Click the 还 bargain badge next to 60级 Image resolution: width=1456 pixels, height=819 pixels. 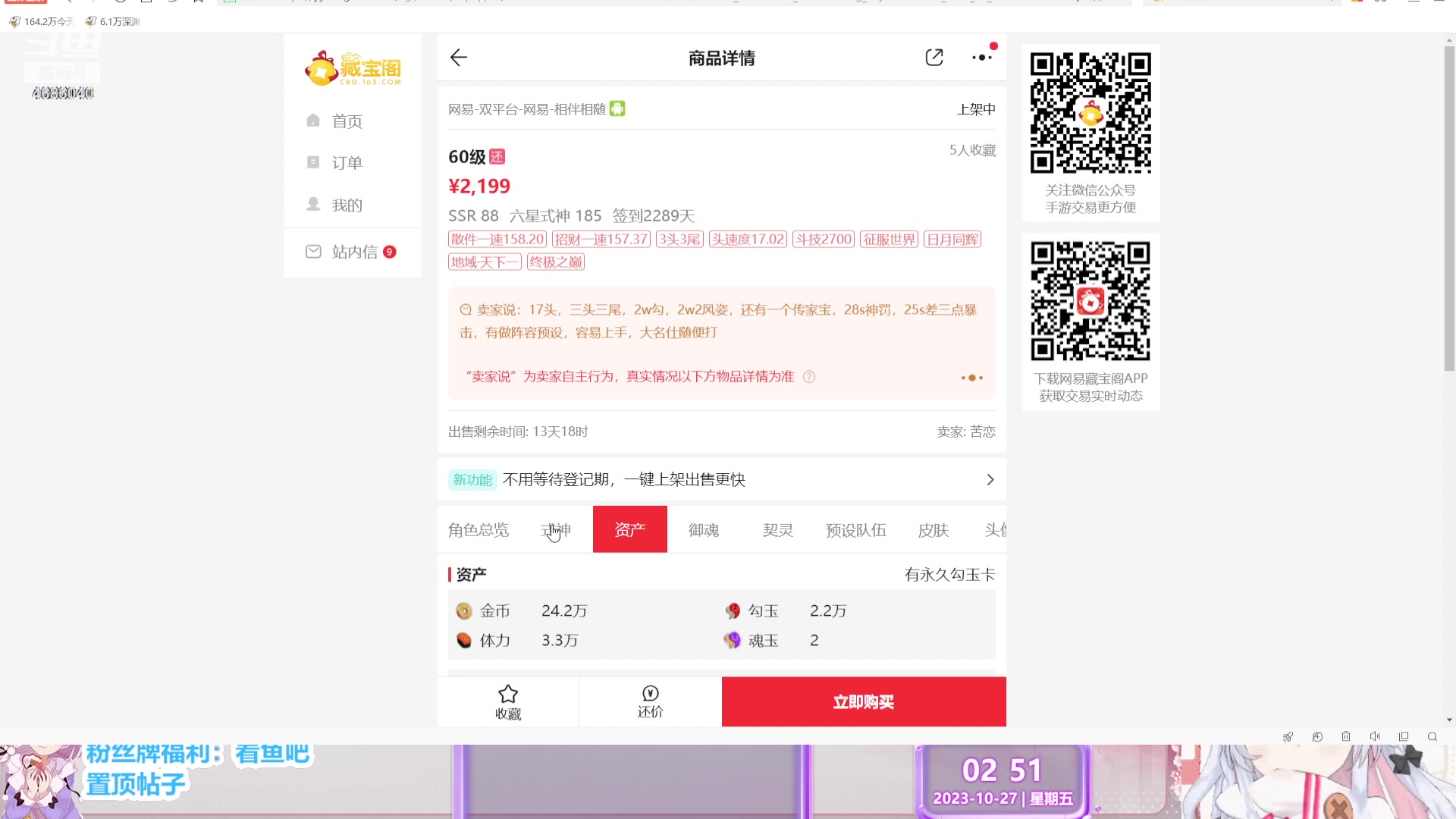[497, 157]
